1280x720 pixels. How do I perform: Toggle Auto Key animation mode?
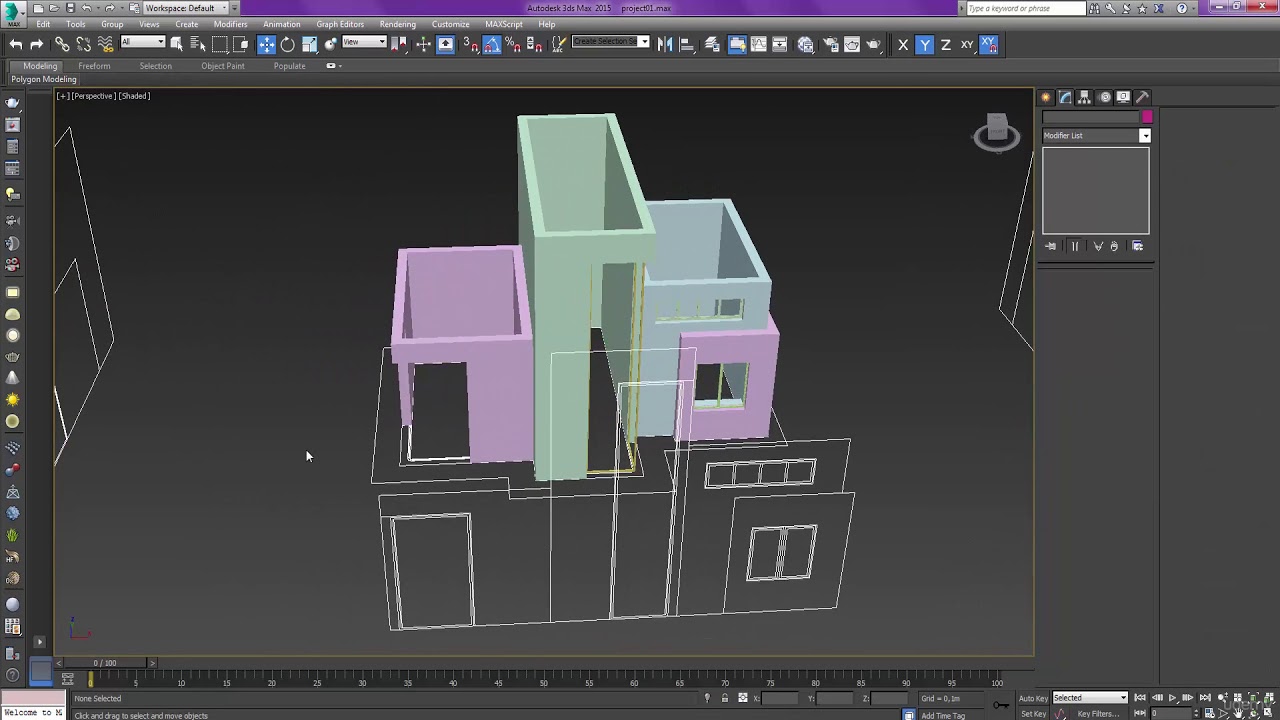pyautogui.click(x=1033, y=698)
